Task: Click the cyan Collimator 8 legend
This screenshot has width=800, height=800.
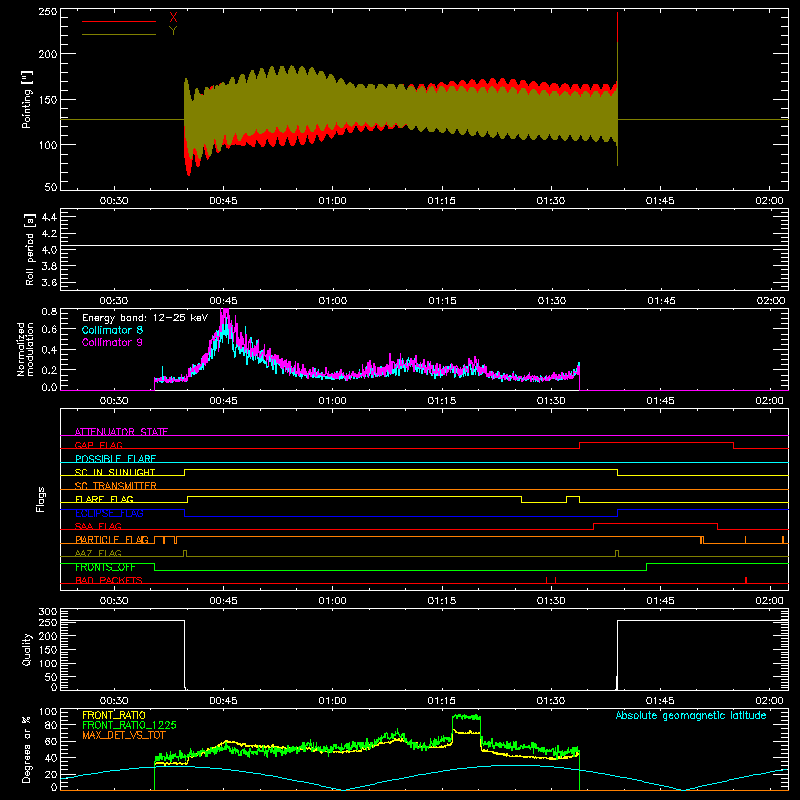Action: (112, 330)
